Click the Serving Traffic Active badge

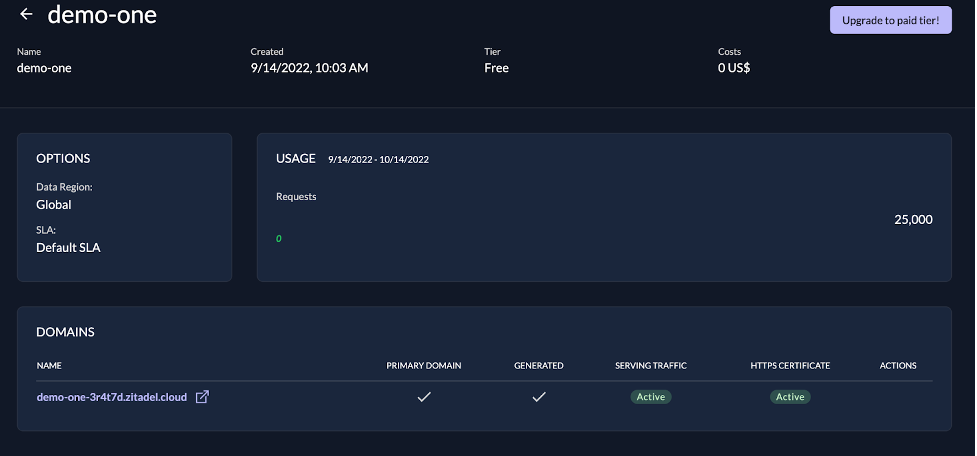tap(651, 397)
